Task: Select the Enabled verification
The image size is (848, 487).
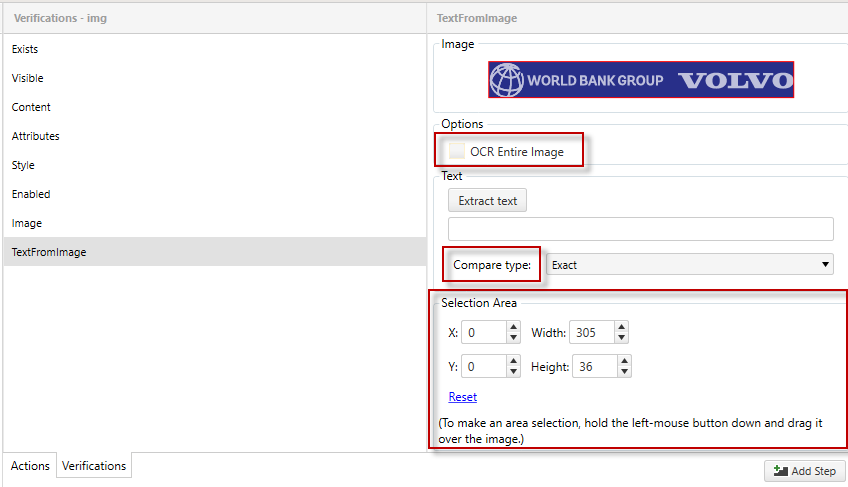Action: click(x=215, y=194)
